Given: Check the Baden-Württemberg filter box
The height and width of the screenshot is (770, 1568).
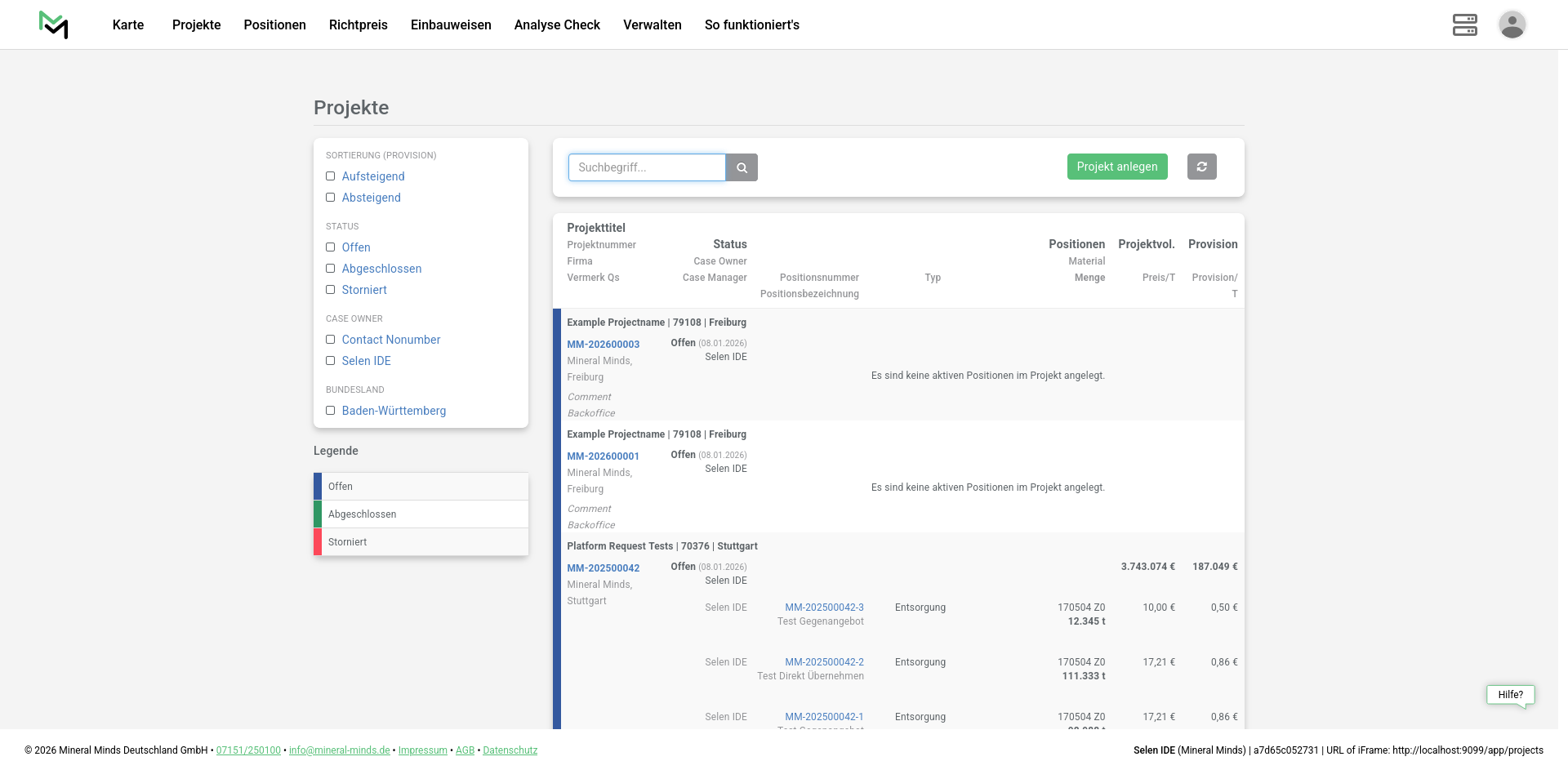Looking at the screenshot, I should pyautogui.click(x=331, y=411).
